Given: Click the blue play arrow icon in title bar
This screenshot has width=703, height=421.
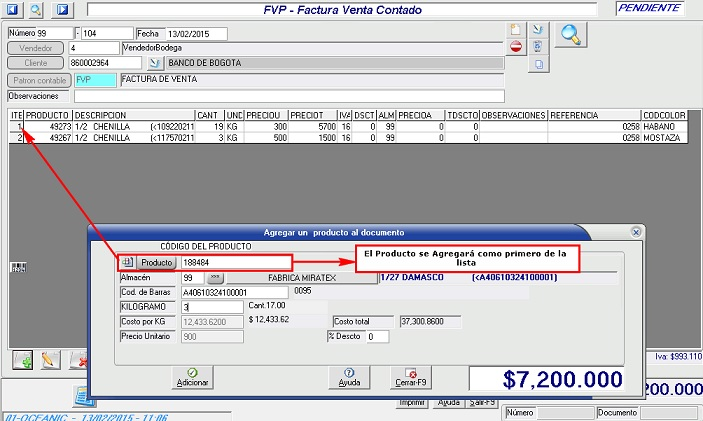Looking at the screenshot, I should tap(62, 10).
